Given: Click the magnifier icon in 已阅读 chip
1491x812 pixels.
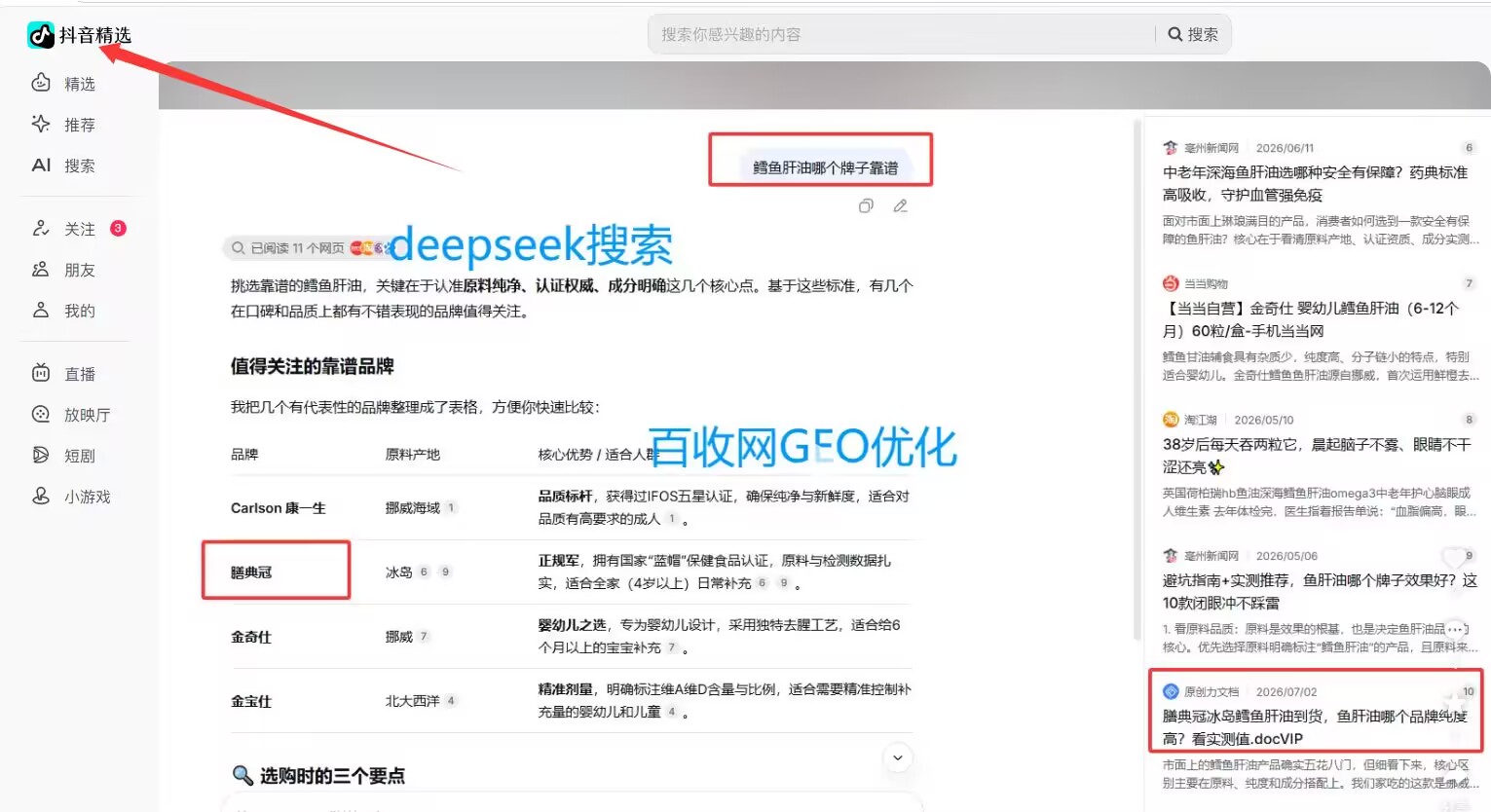Looking at the screenshot, I should coord(238,248).
